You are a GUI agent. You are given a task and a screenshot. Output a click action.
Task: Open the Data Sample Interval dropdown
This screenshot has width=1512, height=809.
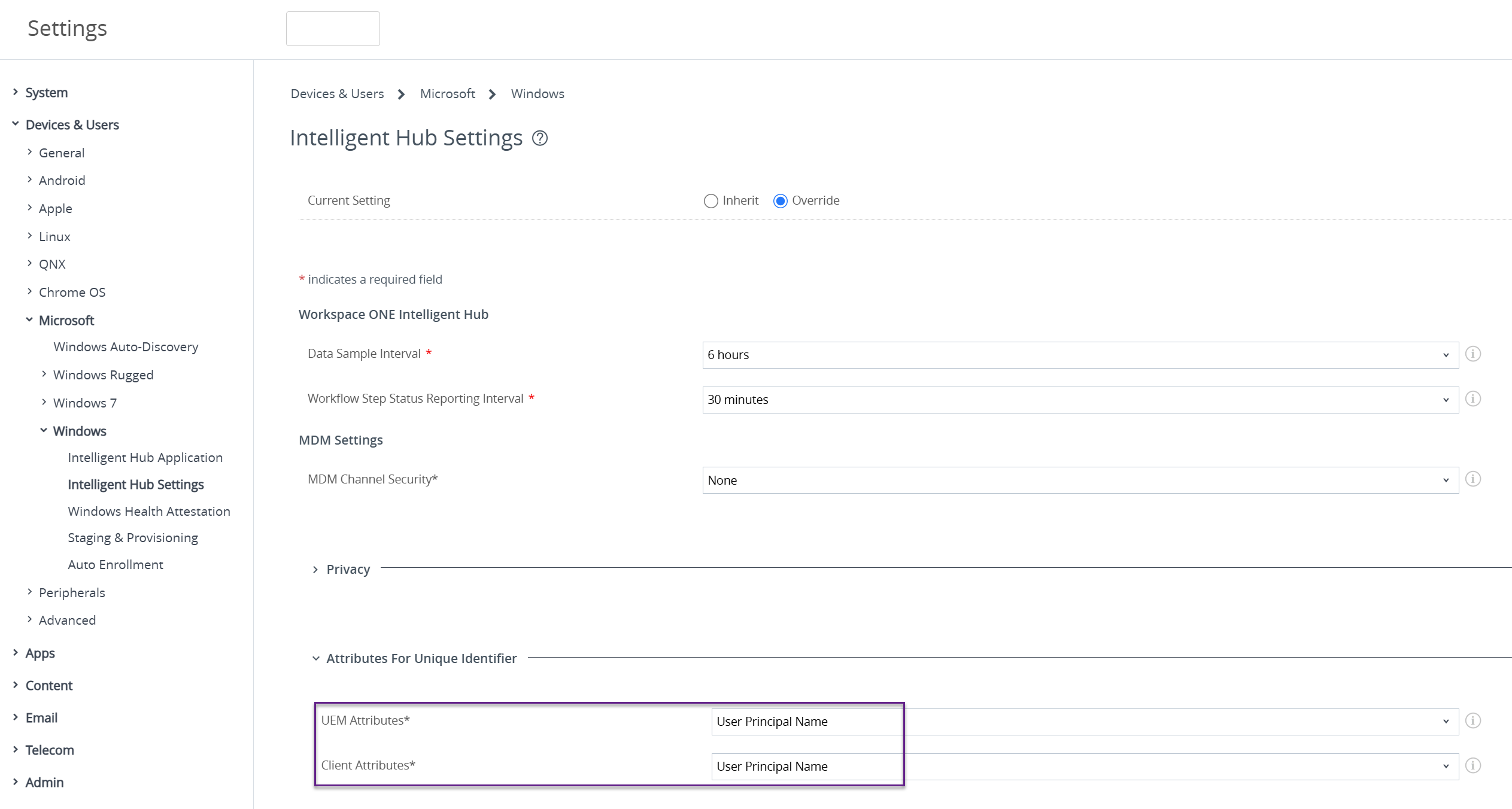(x=1080, y=355)
